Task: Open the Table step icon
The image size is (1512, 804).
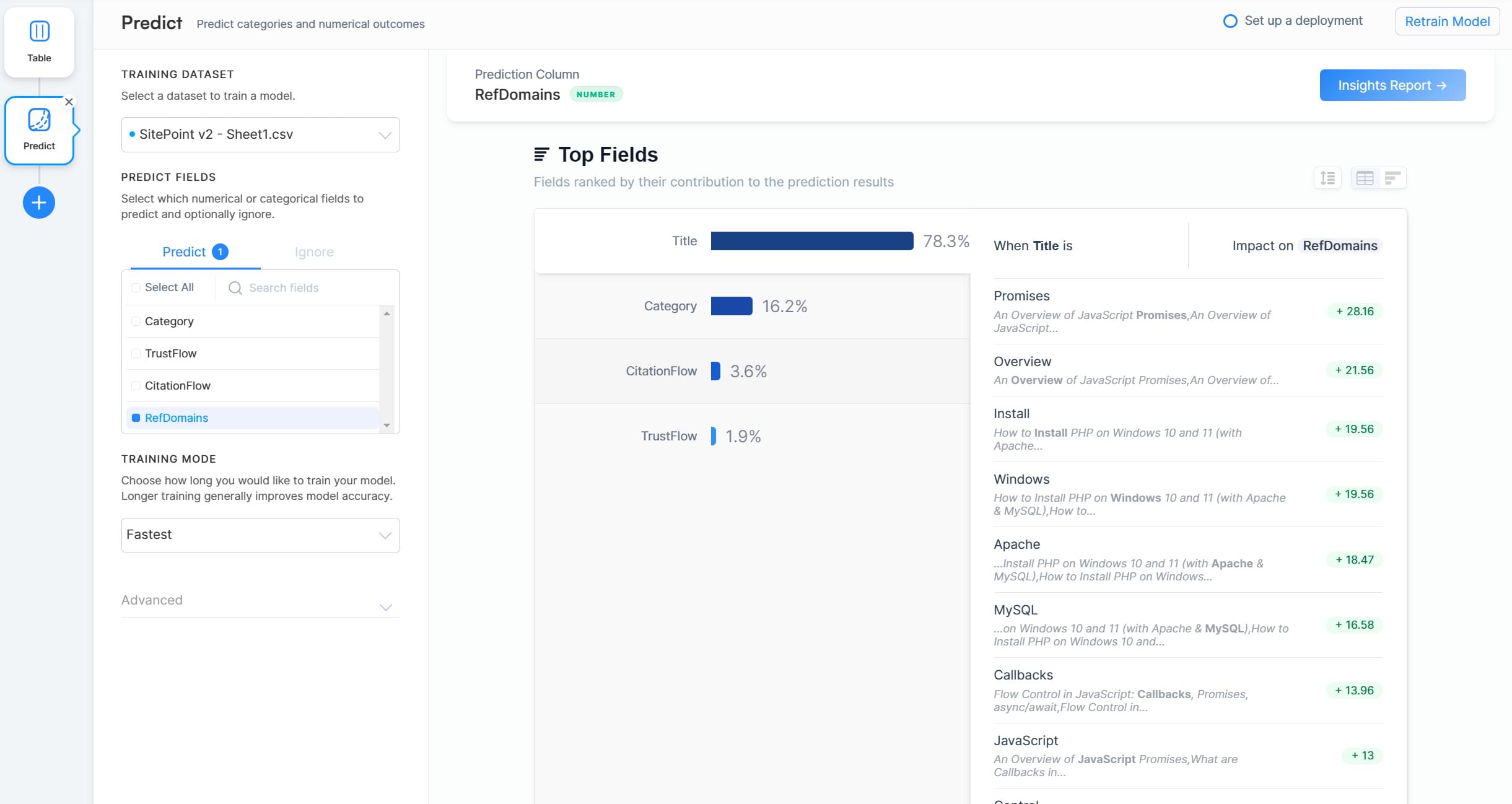Action: click(39, 32)
